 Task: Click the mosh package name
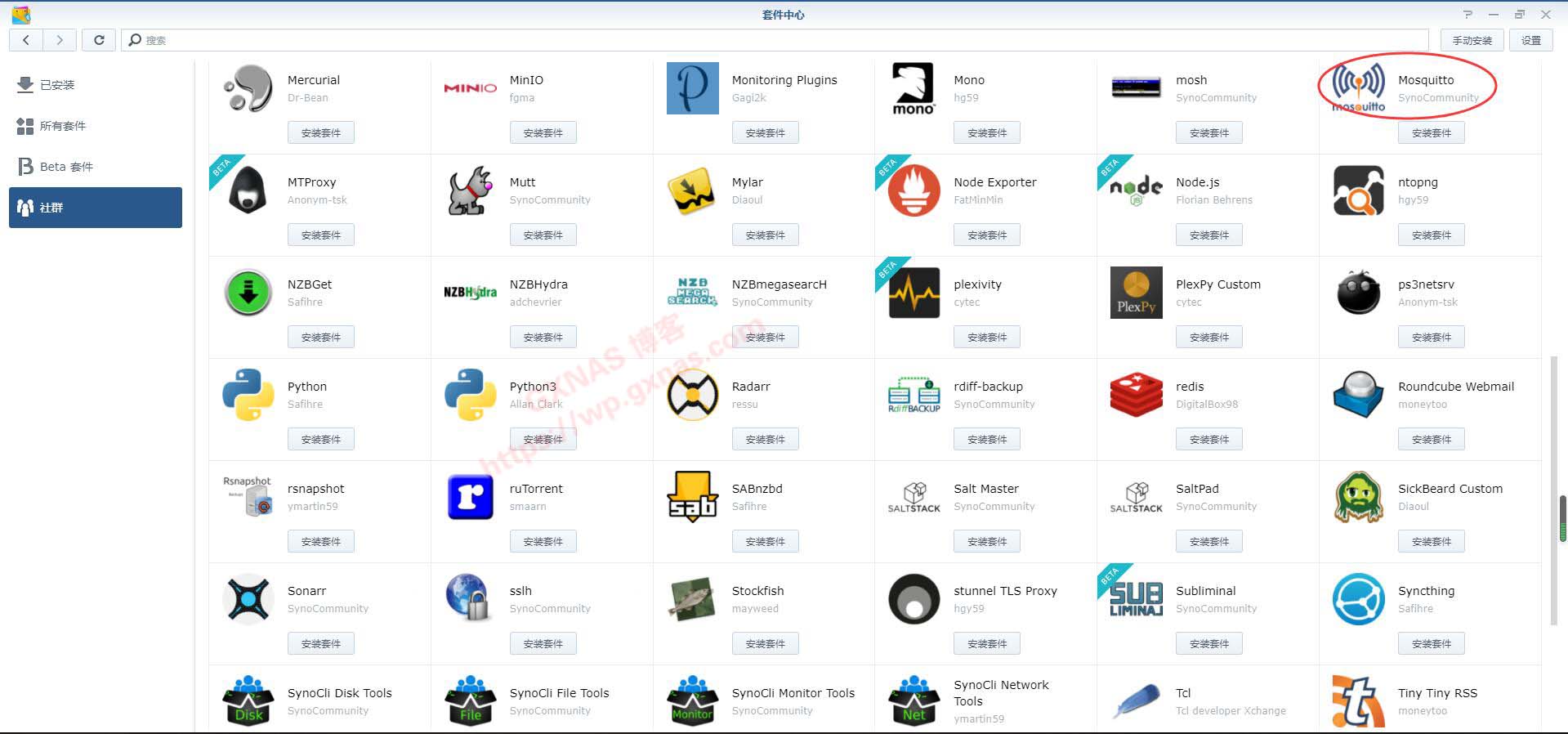(x=1191, y=80)
